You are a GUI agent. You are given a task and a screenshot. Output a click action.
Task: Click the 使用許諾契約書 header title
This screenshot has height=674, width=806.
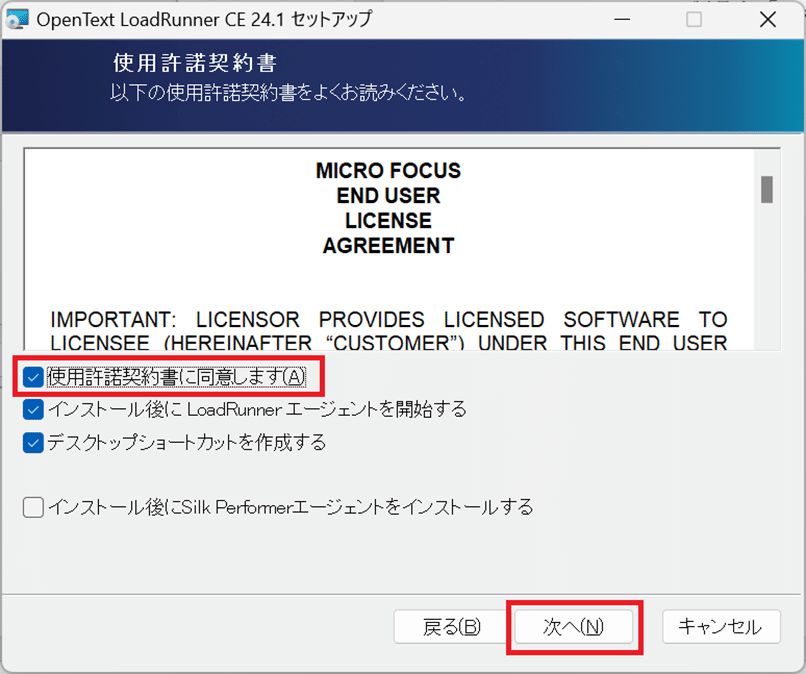[195, 63]
